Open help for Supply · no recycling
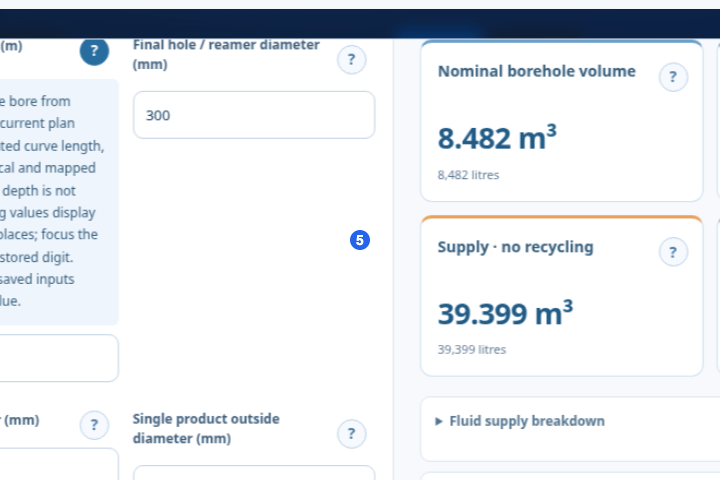720x480 pixels. [x=673, y=252]
